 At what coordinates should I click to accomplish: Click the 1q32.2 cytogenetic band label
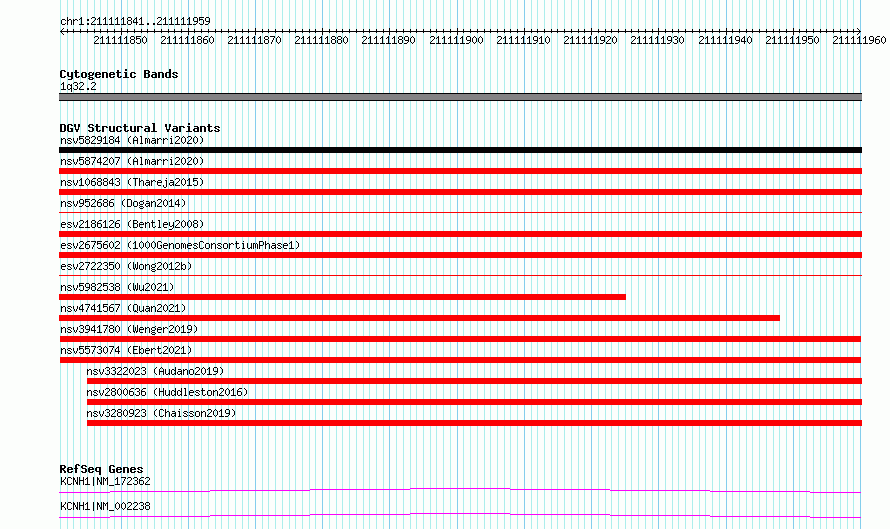click(x=78, y=86)
